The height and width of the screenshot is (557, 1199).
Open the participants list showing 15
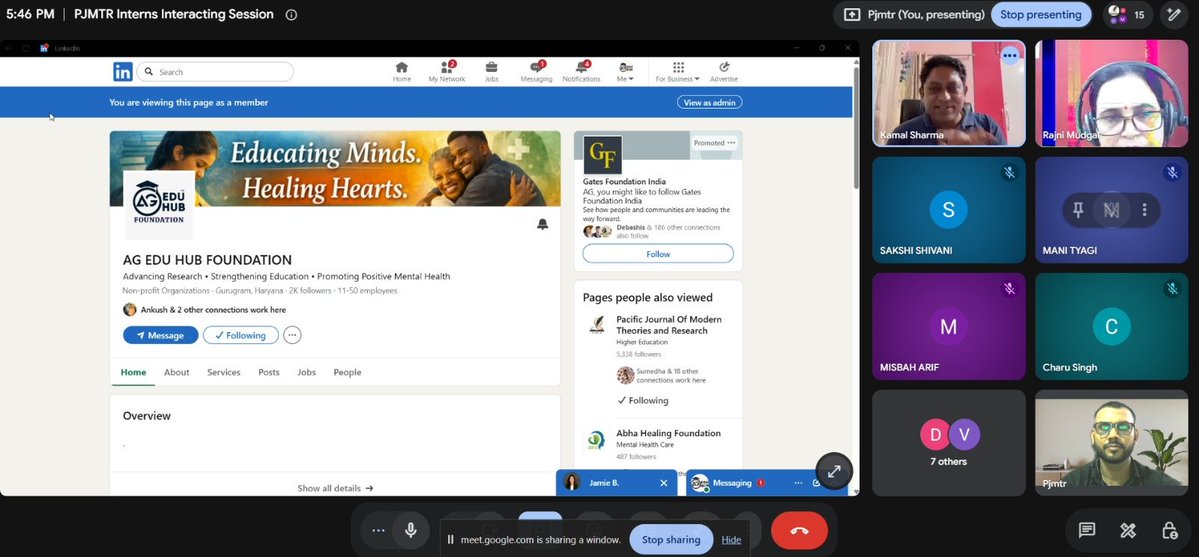pos(1127,15)
